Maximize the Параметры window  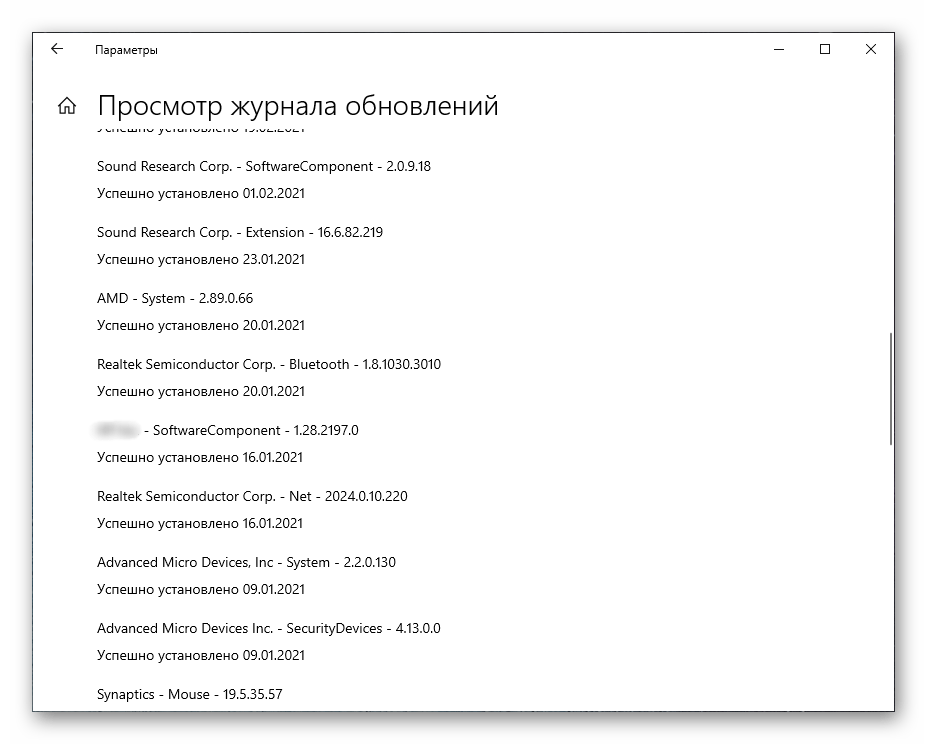click(x=825, y=49)
